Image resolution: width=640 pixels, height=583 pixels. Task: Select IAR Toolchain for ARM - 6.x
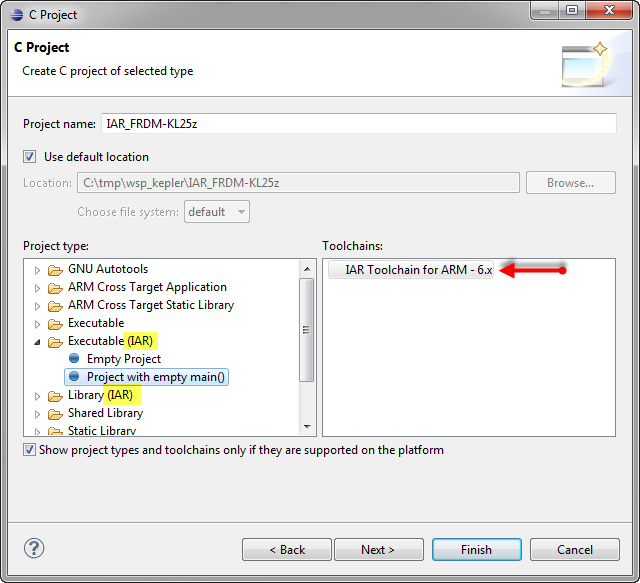[x=418, y=269]
